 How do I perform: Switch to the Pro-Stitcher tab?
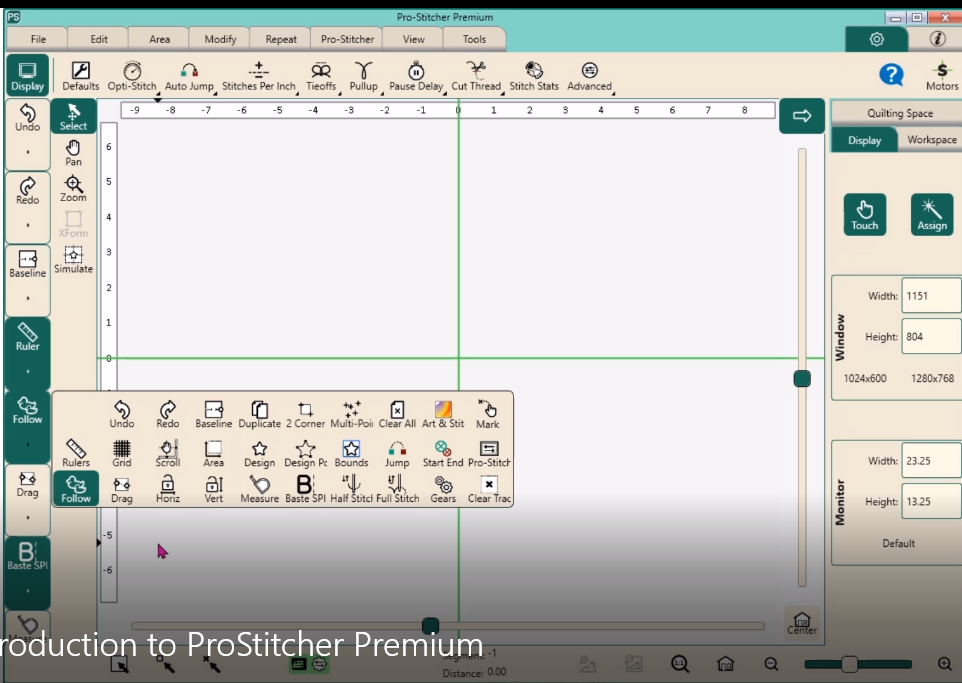tap(347, 39)
